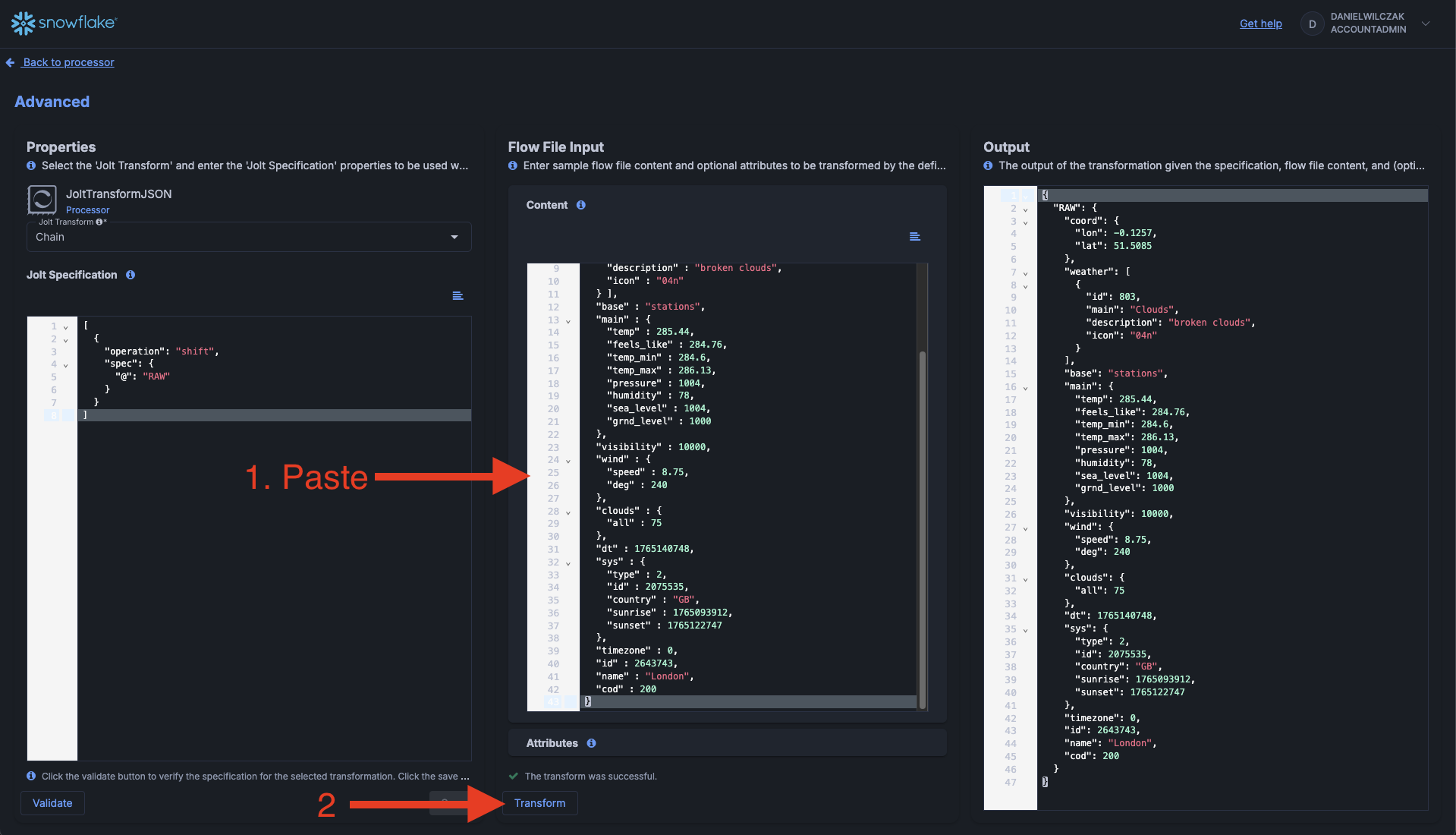Screen dimensions: 1456x835
Task: Open the Get help link
Action: click(1260, 24)
